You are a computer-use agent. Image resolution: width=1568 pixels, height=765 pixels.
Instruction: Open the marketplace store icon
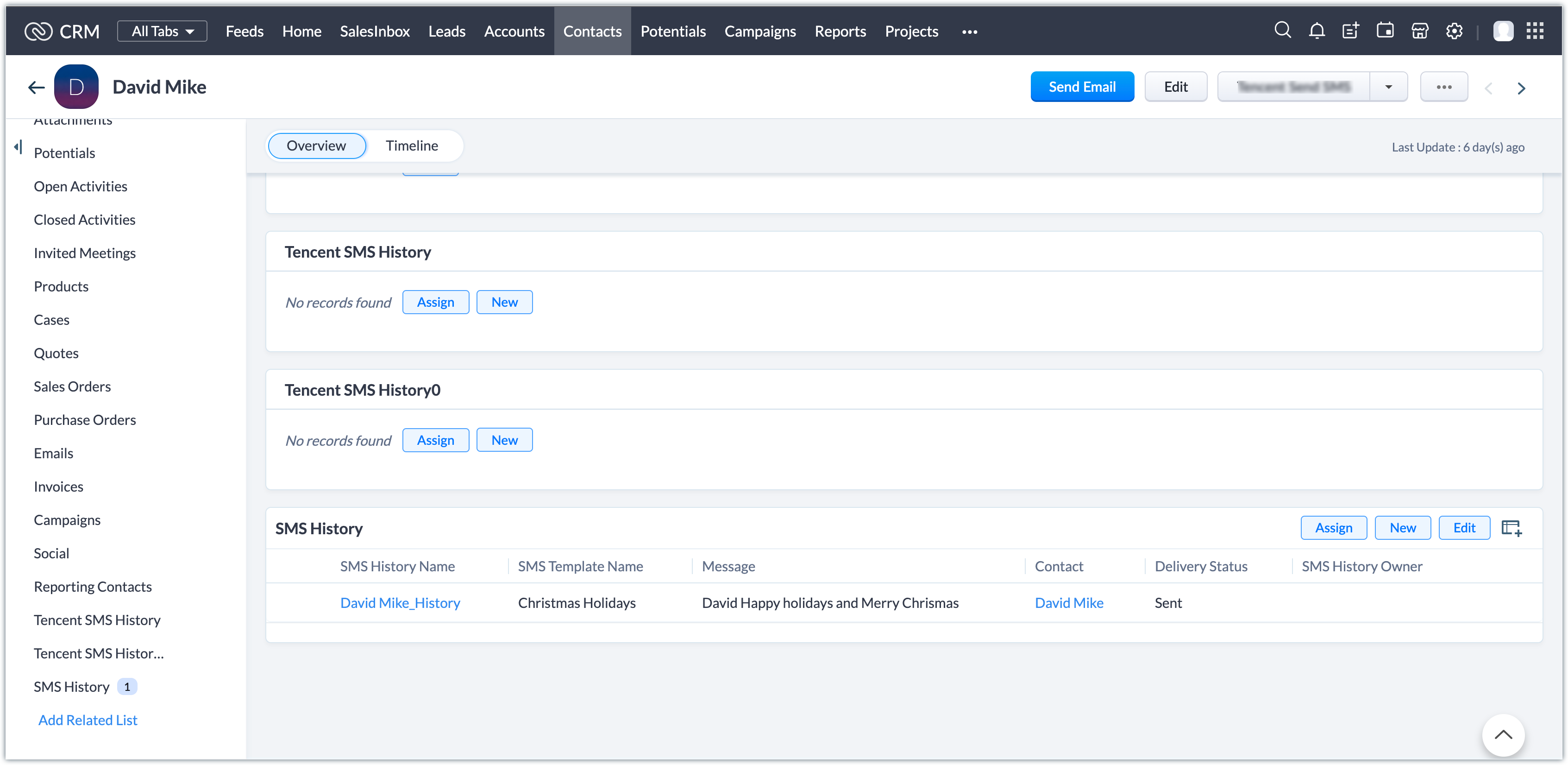pos(1419,31)
